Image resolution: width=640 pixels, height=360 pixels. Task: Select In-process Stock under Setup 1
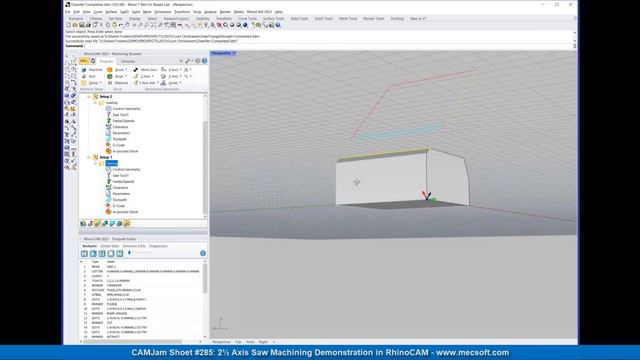click(x=125, y=212)
